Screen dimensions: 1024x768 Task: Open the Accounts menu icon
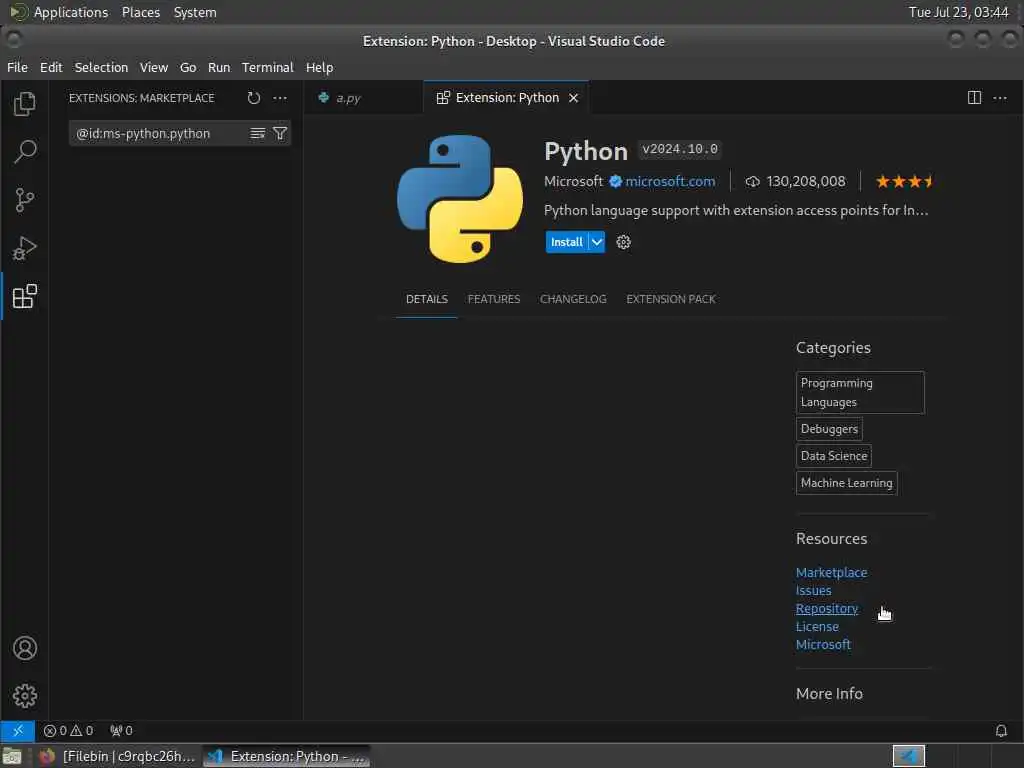[25, 648]
